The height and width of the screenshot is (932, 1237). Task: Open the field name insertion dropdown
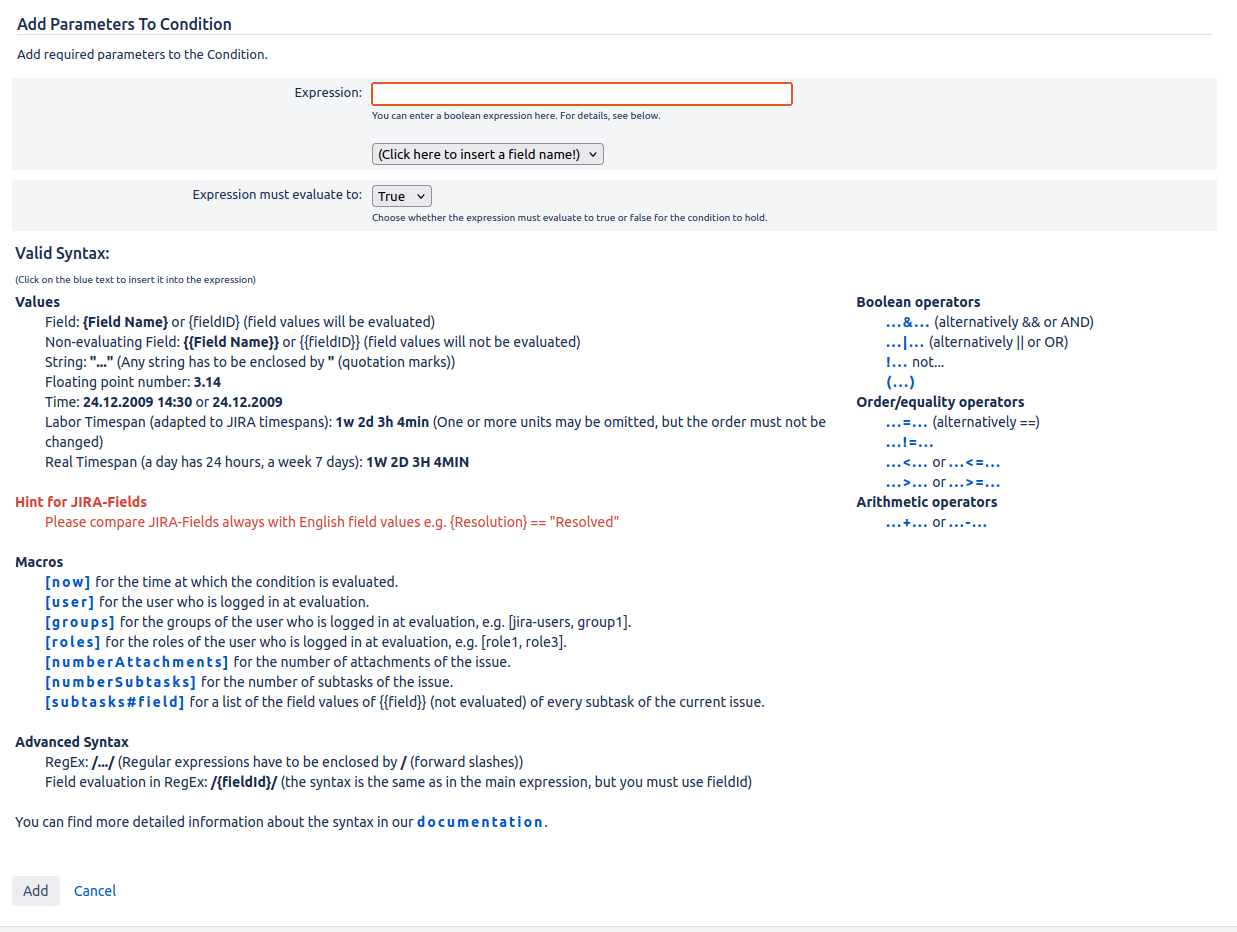pyautogui.click(x=487, y=153)
